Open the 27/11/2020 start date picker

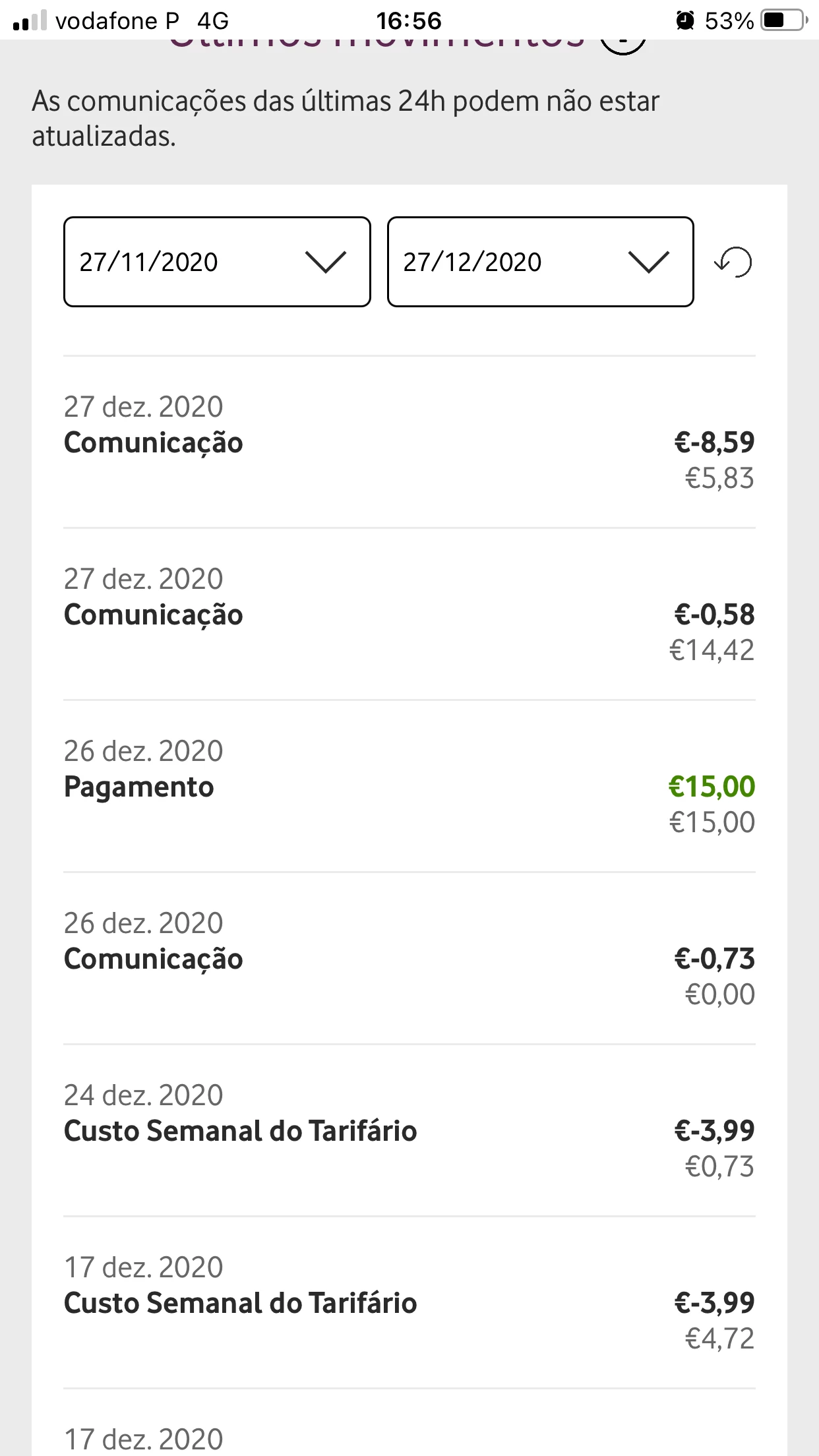pyautogui.click(x=217, y=262)
